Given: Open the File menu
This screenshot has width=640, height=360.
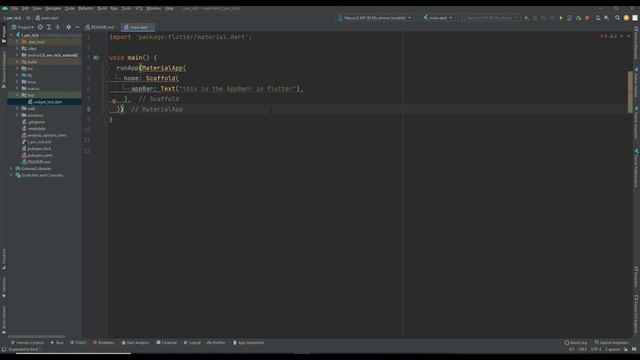Looking at the screenshot, I should [14, 8].
